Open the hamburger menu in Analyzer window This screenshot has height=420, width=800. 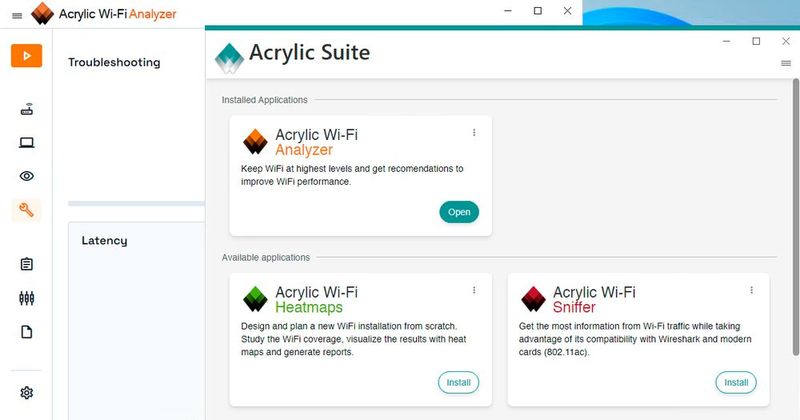(x=17, y=16)
